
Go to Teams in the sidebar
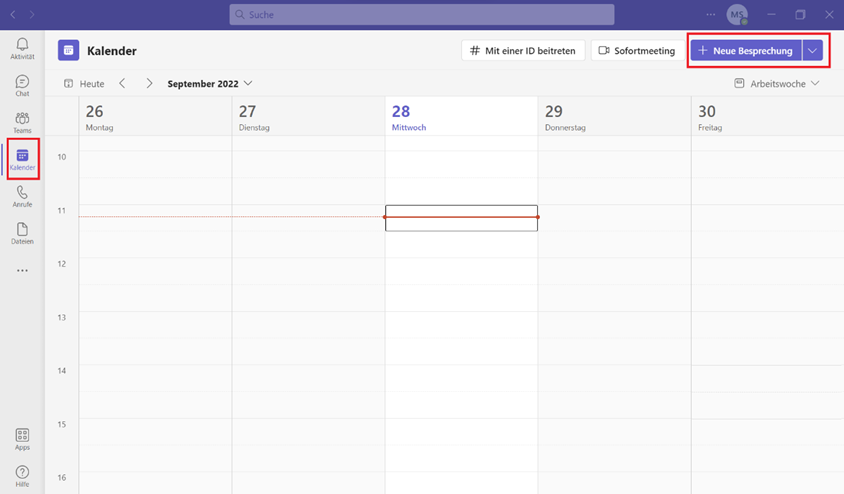pos(22,122)
